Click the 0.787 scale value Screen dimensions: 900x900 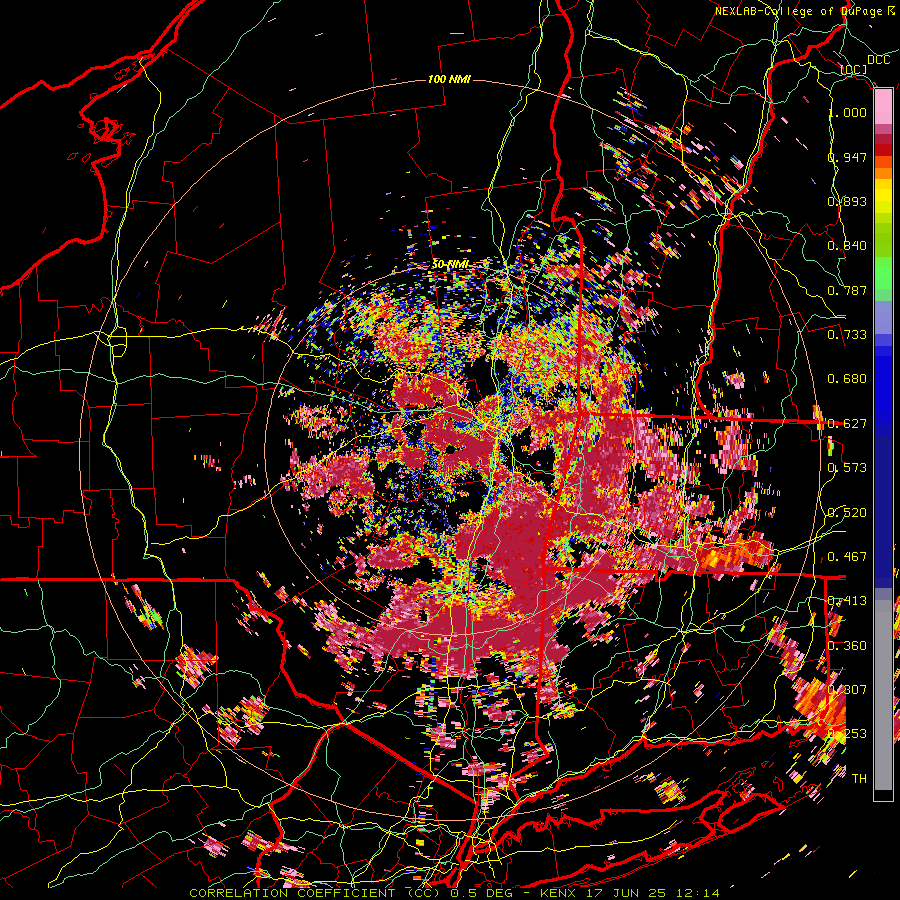[x=847, y=290]
